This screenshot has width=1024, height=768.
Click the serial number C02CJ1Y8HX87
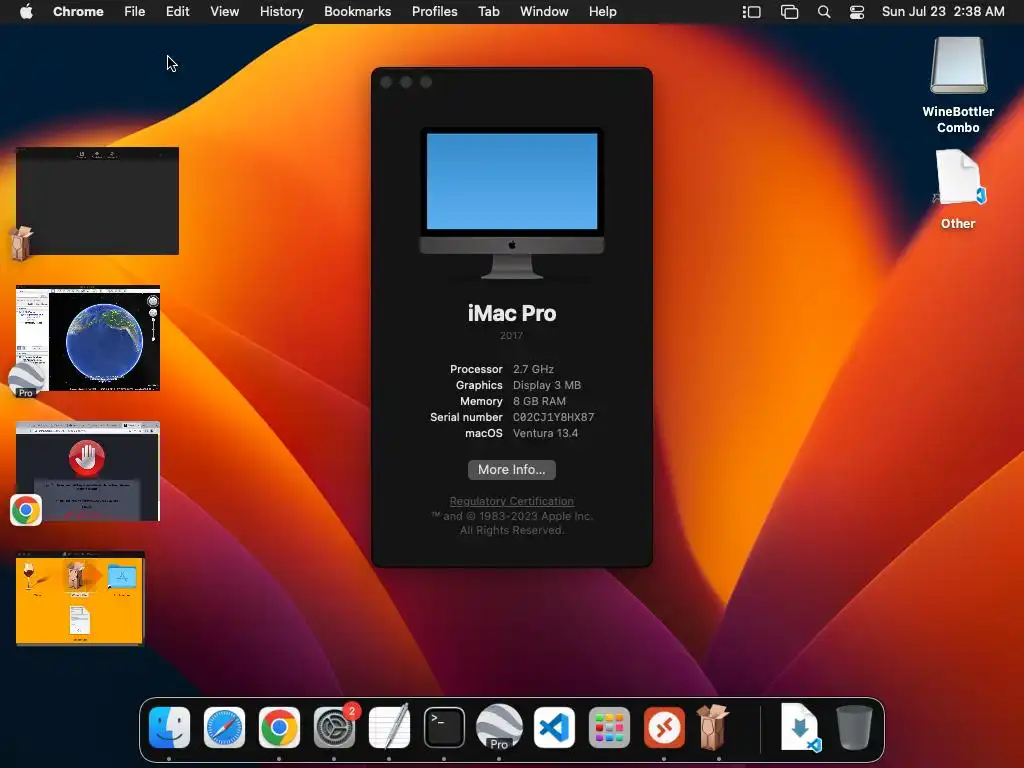click(x=553, y=417)
